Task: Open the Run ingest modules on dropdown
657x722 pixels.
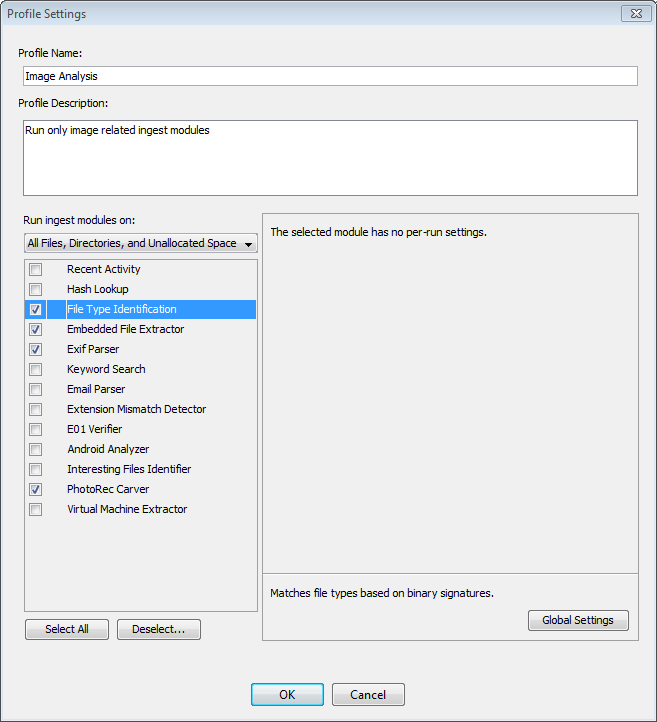Action: [140, 243]
